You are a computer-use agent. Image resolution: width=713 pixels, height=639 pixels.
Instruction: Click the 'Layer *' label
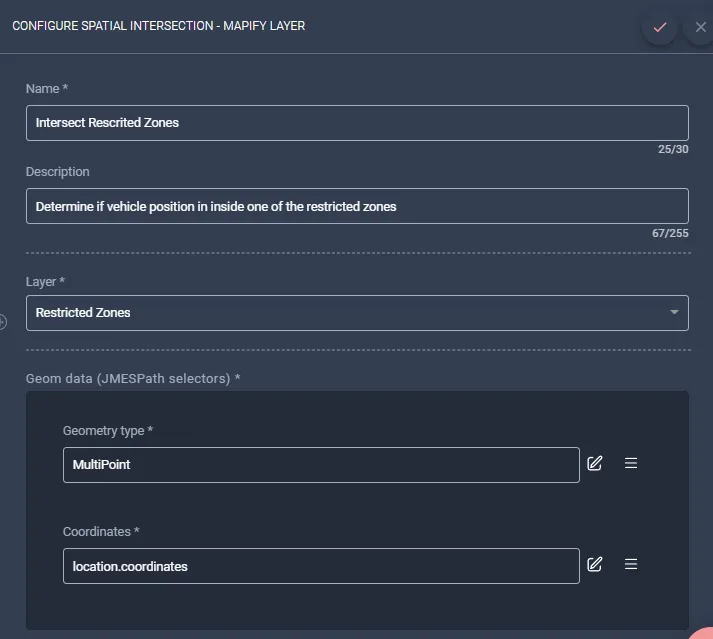[x=45, y=282]
